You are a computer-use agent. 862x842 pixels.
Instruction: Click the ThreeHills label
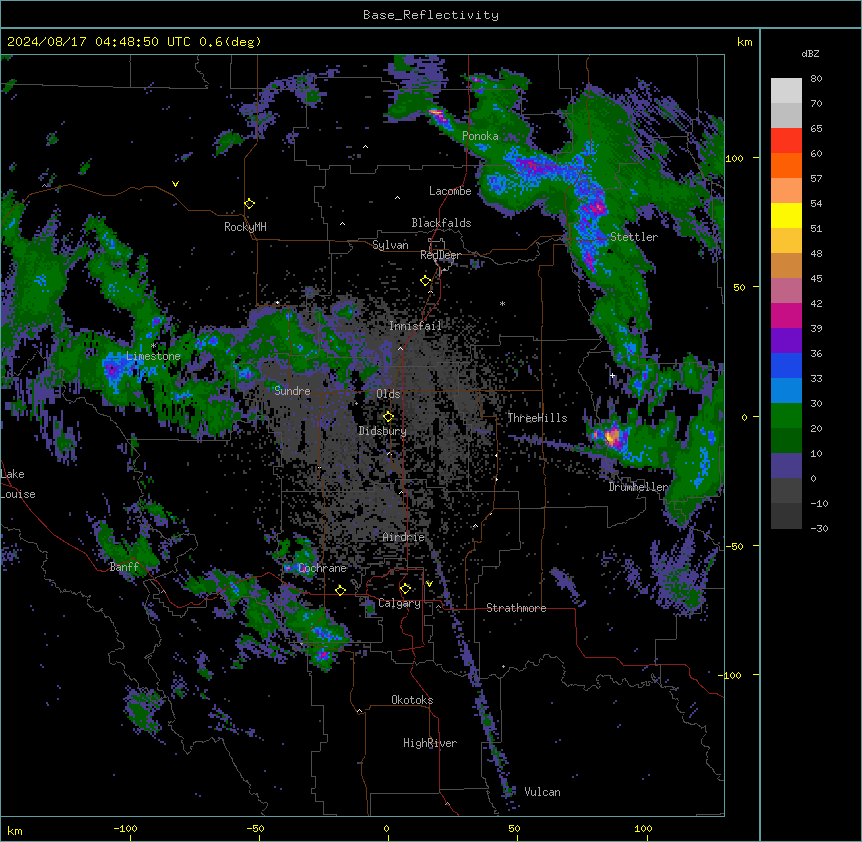point(537,418)
